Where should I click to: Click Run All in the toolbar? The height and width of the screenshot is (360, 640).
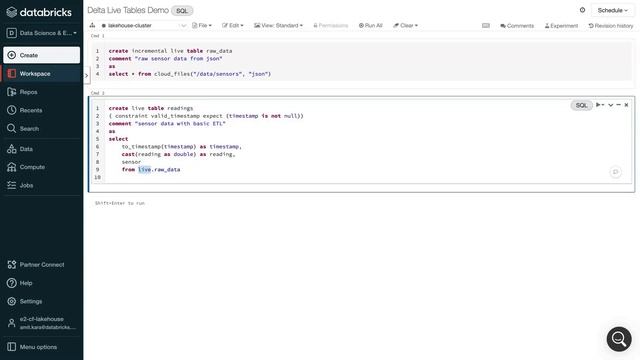(371, 25)
